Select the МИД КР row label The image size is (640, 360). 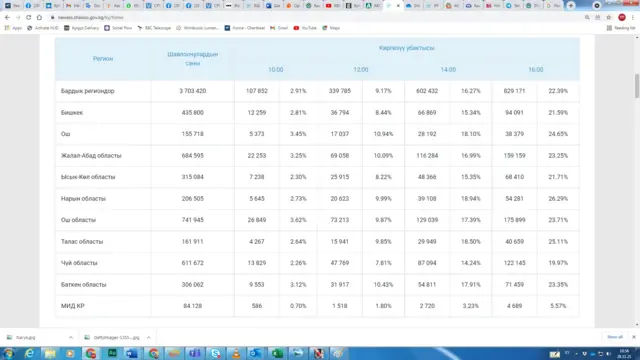[73, 306]
